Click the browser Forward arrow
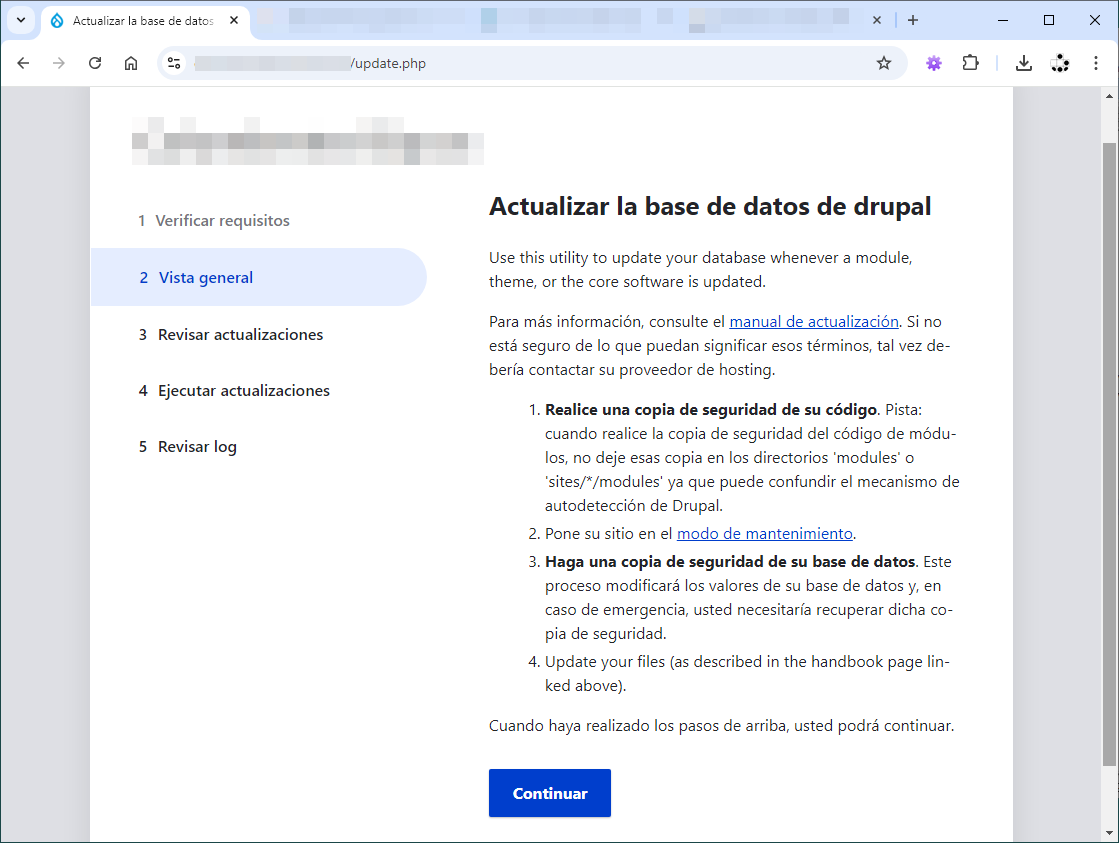The image size is (1119, 843). [59, 63]
